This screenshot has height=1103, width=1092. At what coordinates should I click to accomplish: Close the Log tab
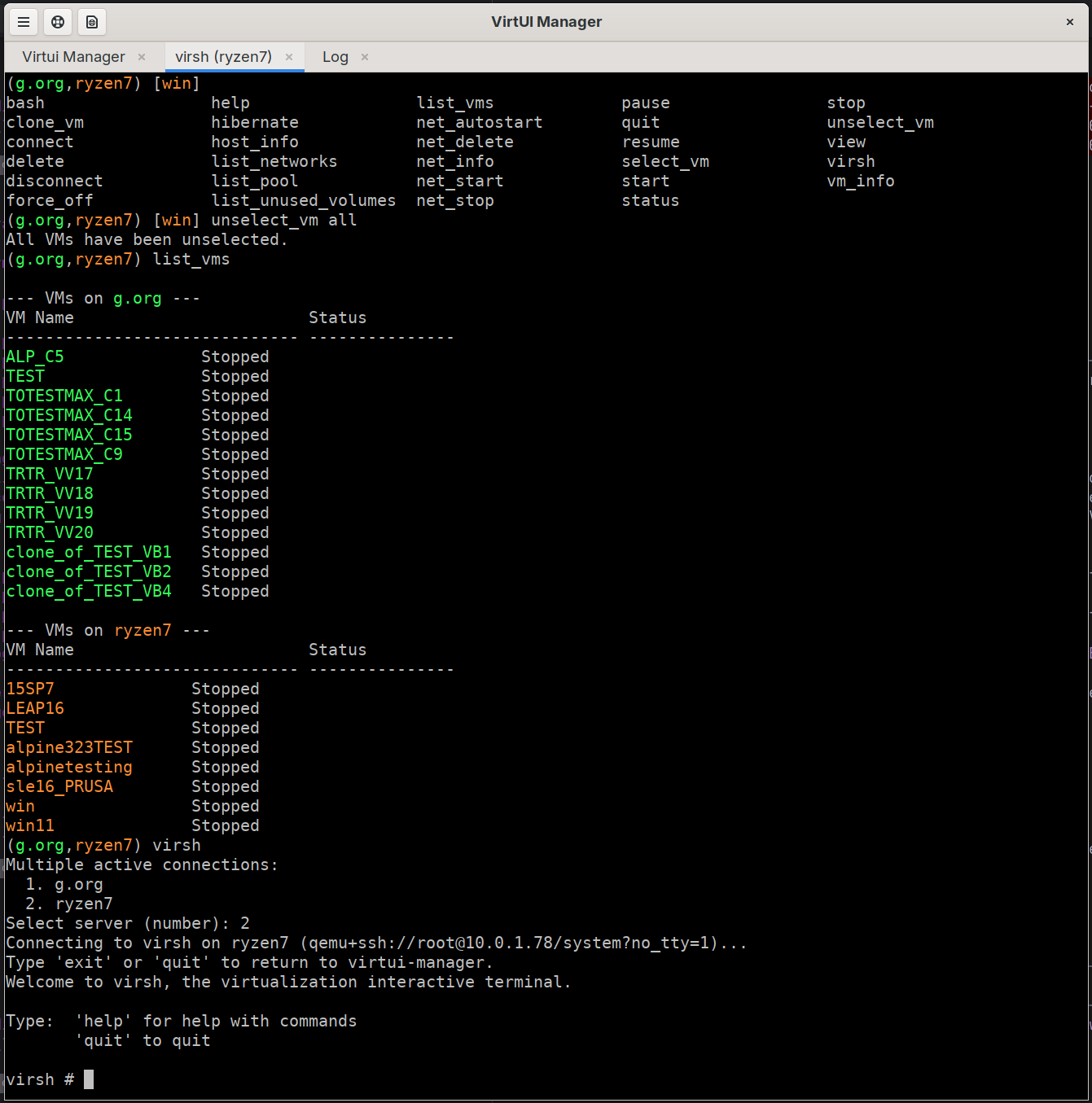click(x=365, y=57)
